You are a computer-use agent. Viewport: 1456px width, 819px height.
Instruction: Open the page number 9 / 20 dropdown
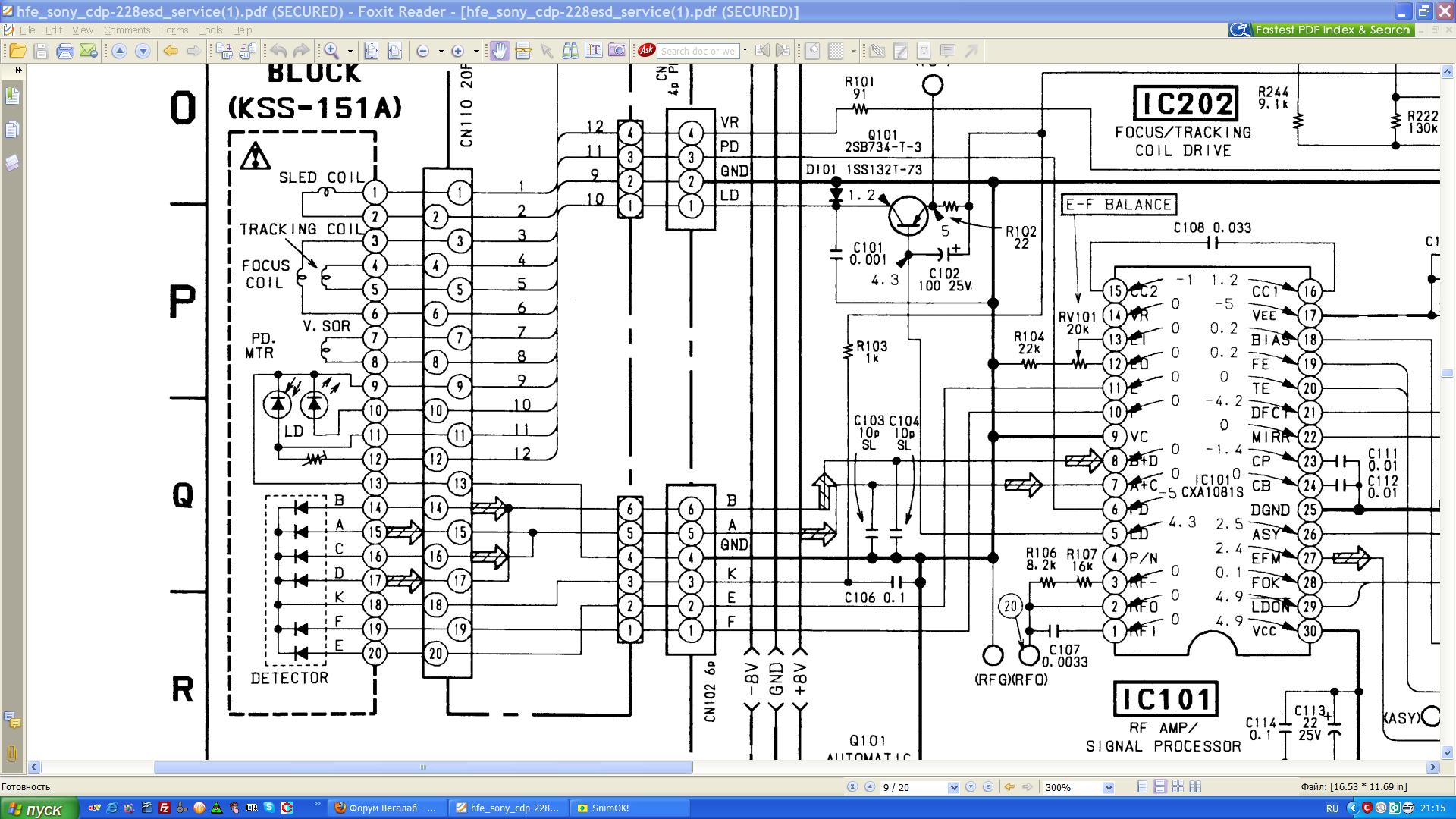coord(953,788)
